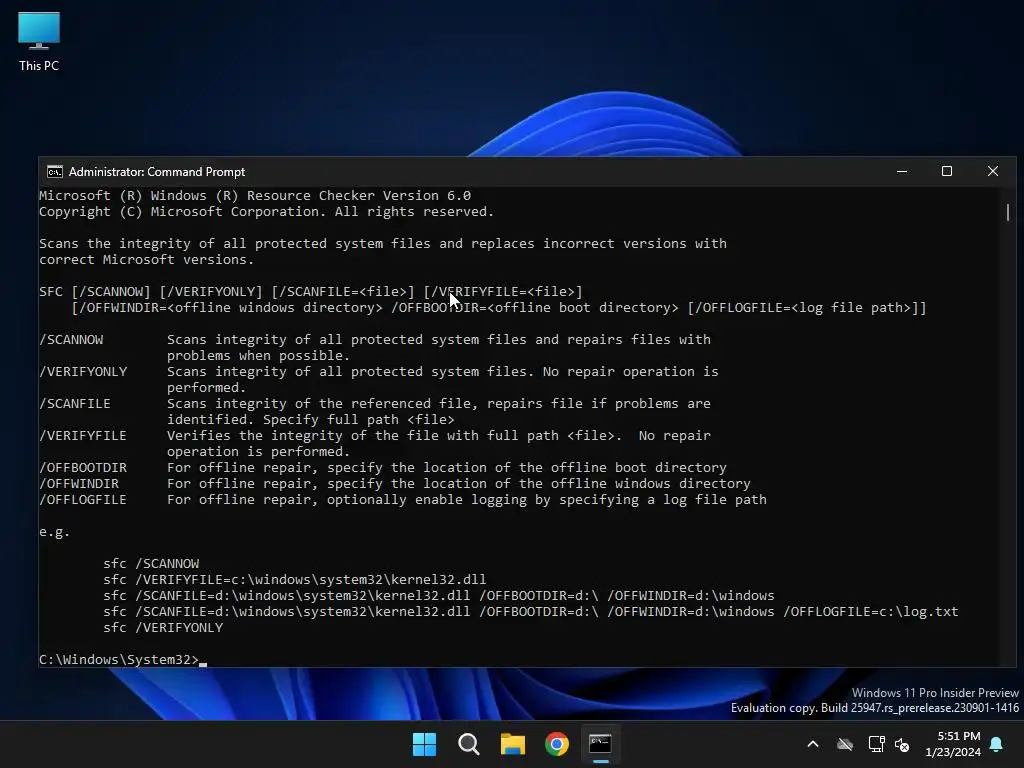Screen dimensions: 1024x768
Task: Click the 'sfc /VERIFYONLY' example line
Action: tap(163, 628)
